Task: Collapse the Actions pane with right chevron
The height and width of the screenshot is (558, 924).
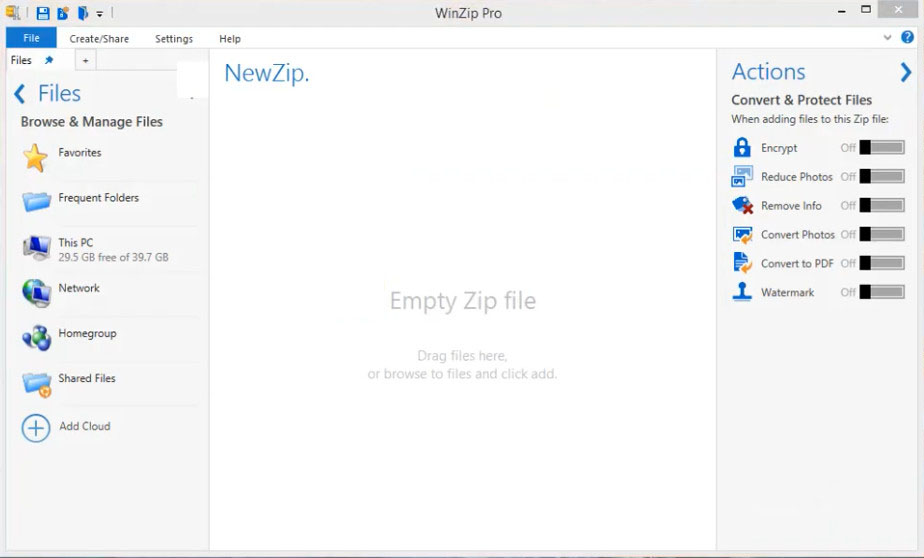Action: click(x=906, y=72)
